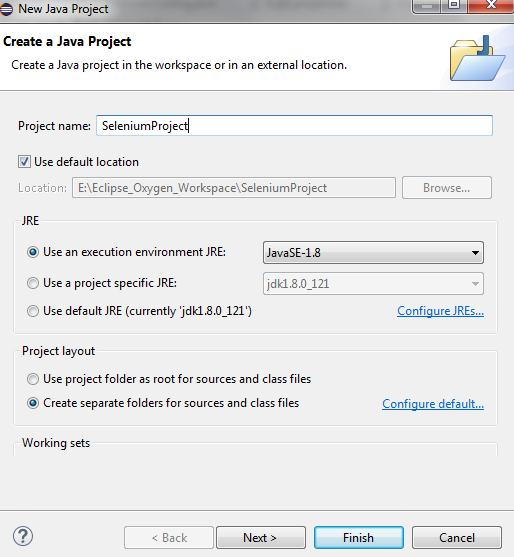Open the Configure JREs... link
The height and width of the screenshot is (557, 514).
pos(440,311)
